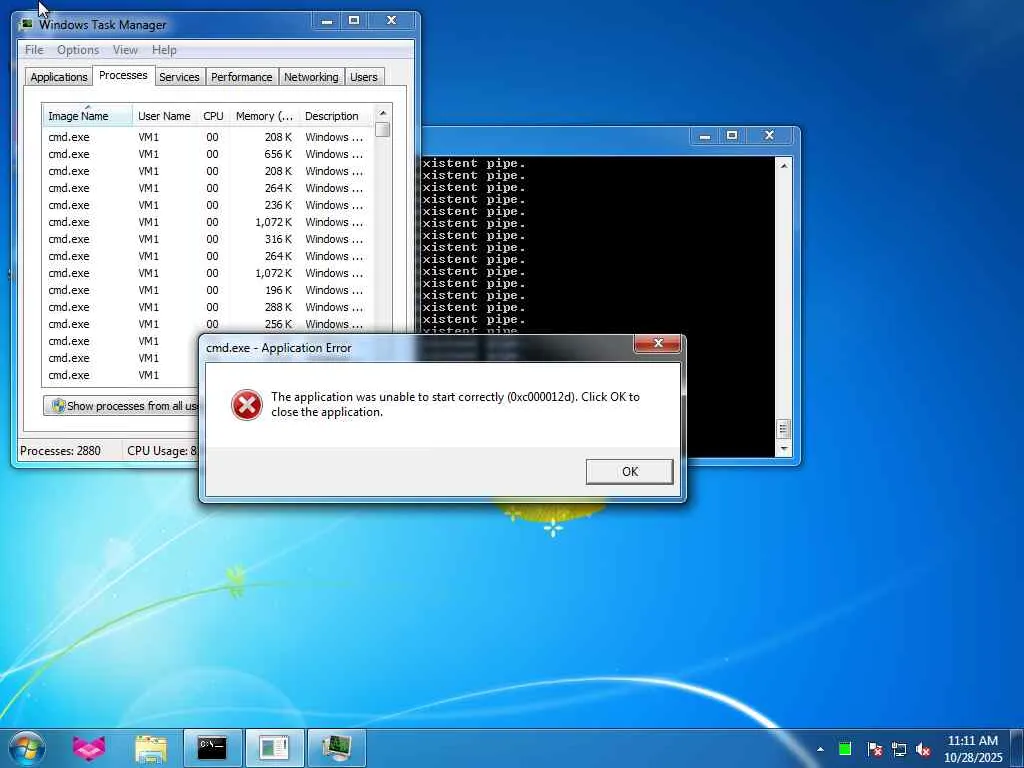Click the Task Manager process list scroll-up arrow
Viewport: 1024px width, 768px height.
click(383, 113)
